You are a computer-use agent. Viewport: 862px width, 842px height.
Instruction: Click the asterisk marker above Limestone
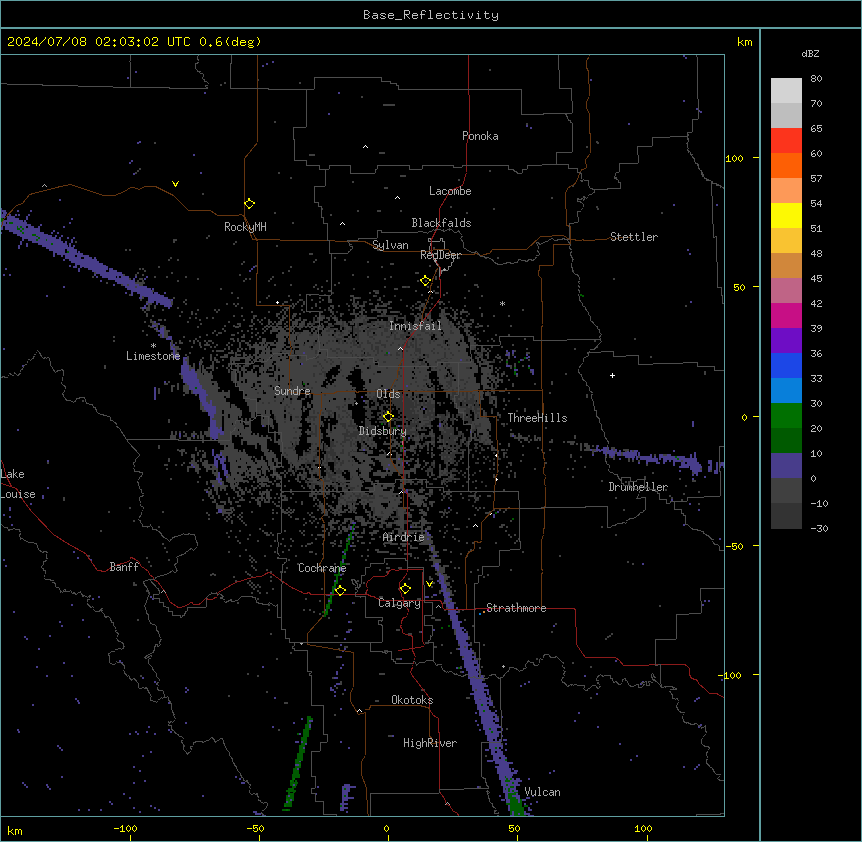153,346
